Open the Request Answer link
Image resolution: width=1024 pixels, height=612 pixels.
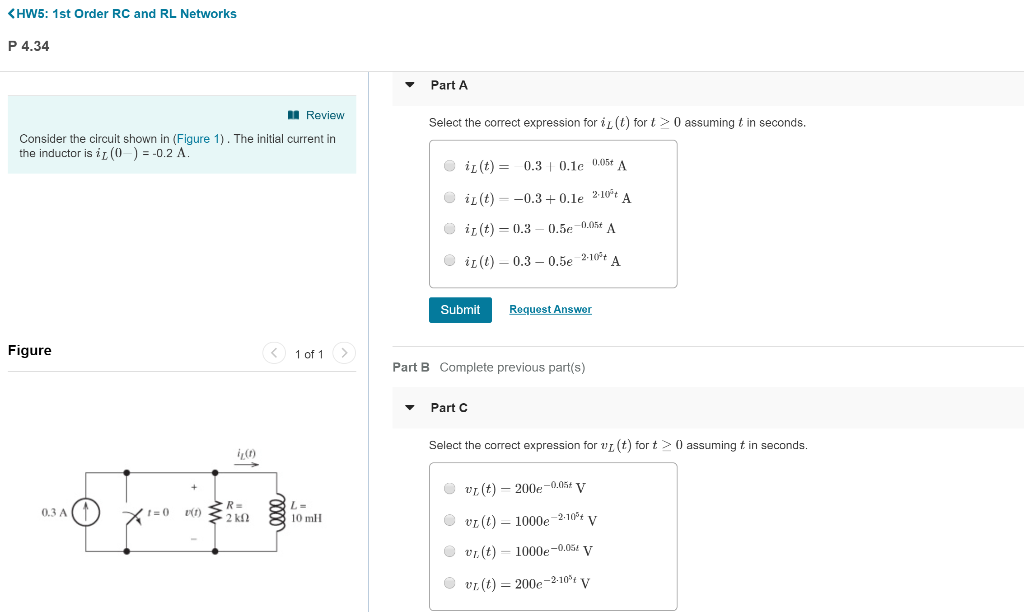(x=550, y=310)
